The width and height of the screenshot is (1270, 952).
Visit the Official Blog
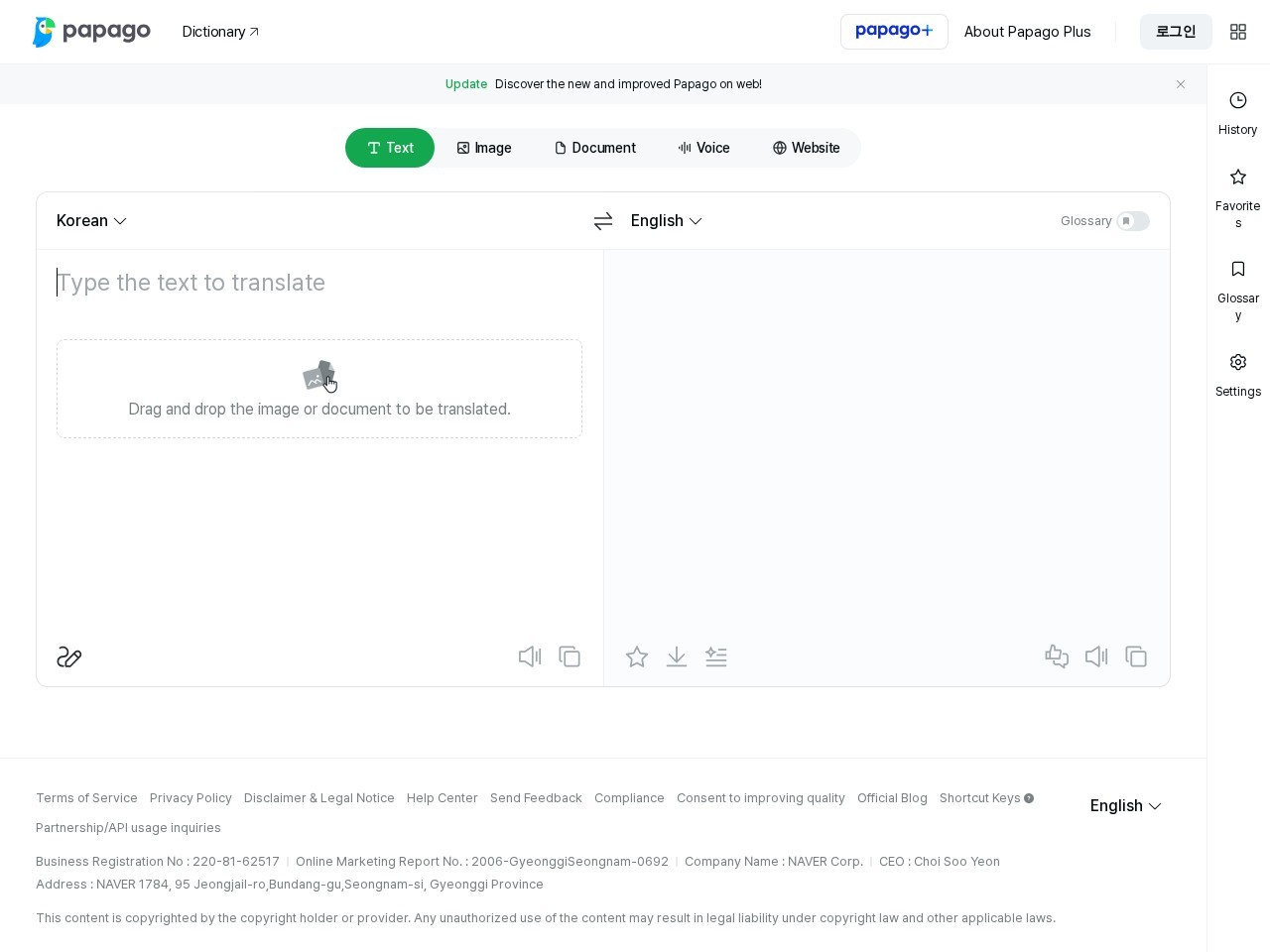coord(892,798)
